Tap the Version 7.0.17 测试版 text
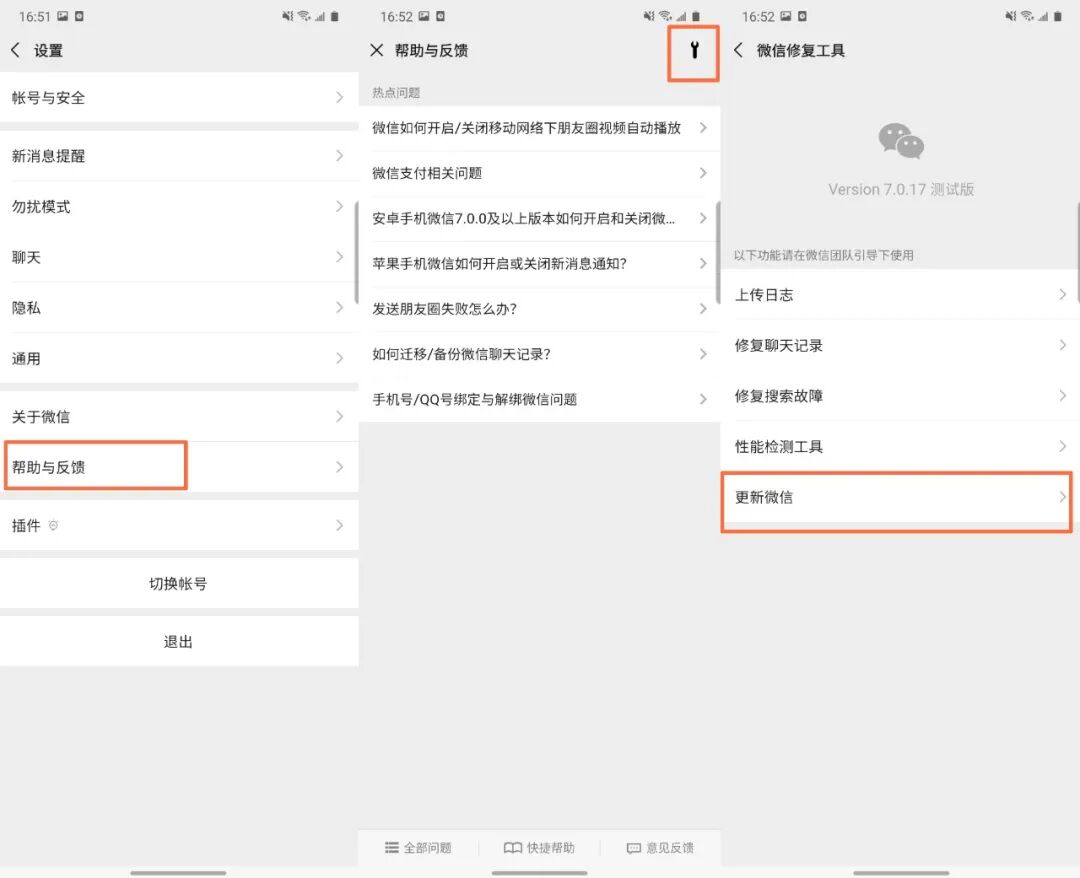Image resolution: width=1080 pixels, height=878 pixels. pyautogui.click(x=901, y=189)
